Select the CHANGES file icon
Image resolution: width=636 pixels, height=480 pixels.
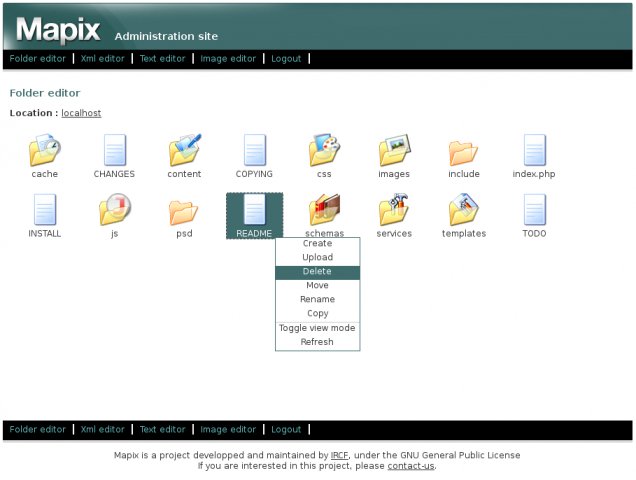(x=114, y=150)
